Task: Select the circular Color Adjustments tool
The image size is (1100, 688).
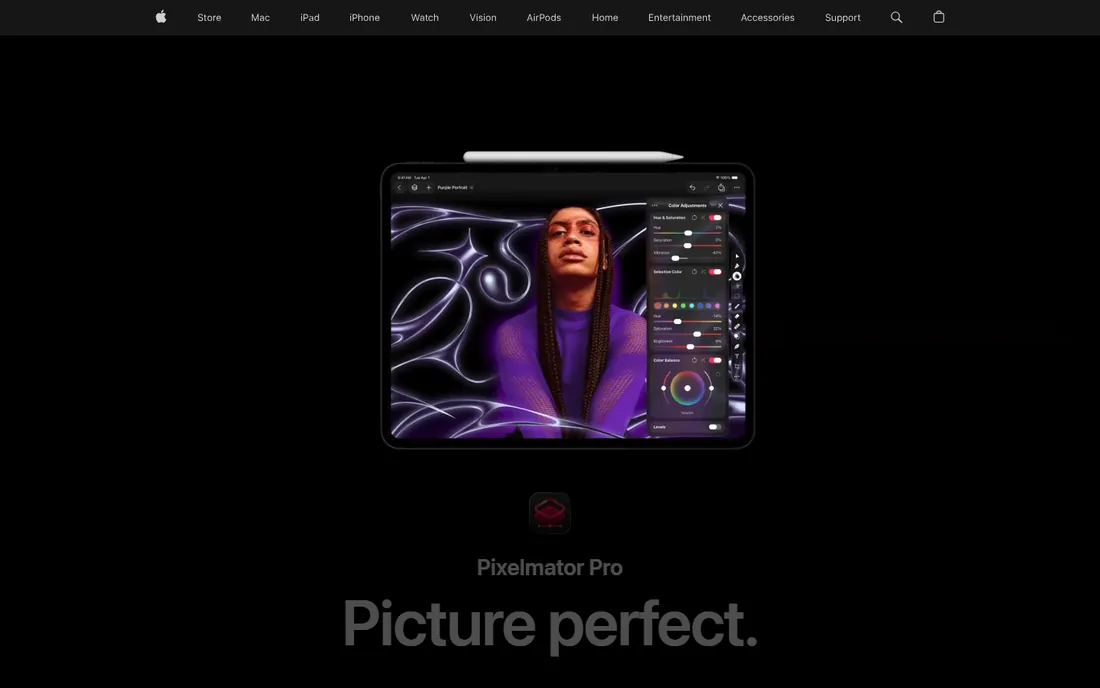Action: (737, 276)
